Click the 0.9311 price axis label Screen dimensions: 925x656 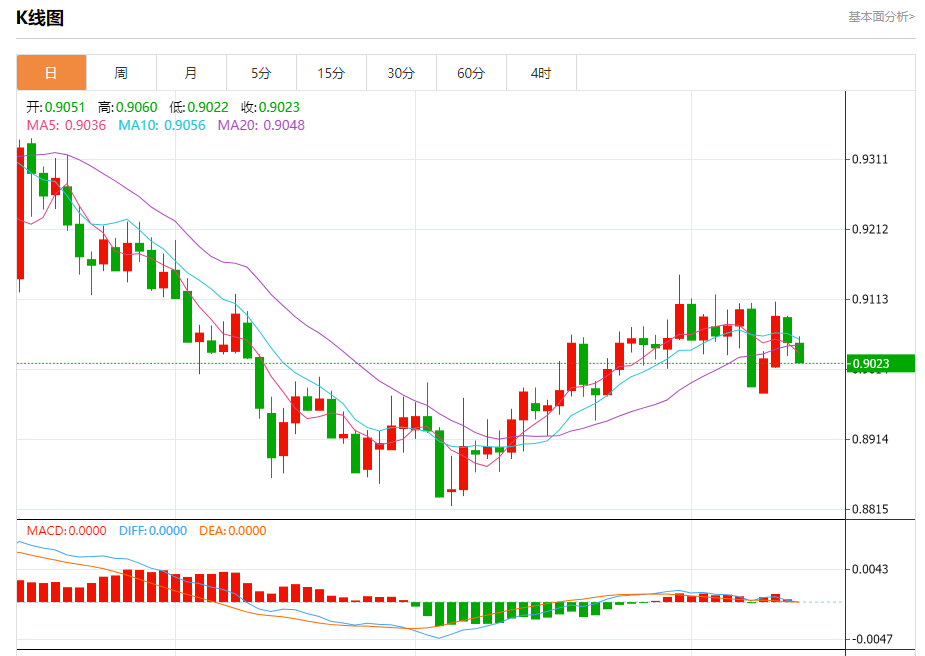(x=870, y=159)
